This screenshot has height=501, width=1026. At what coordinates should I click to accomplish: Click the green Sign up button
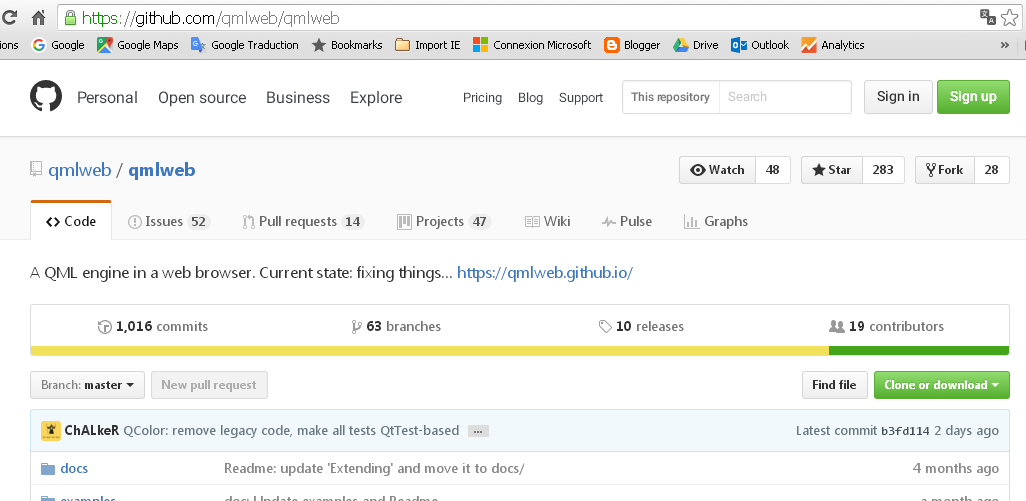tap(972, 97)
